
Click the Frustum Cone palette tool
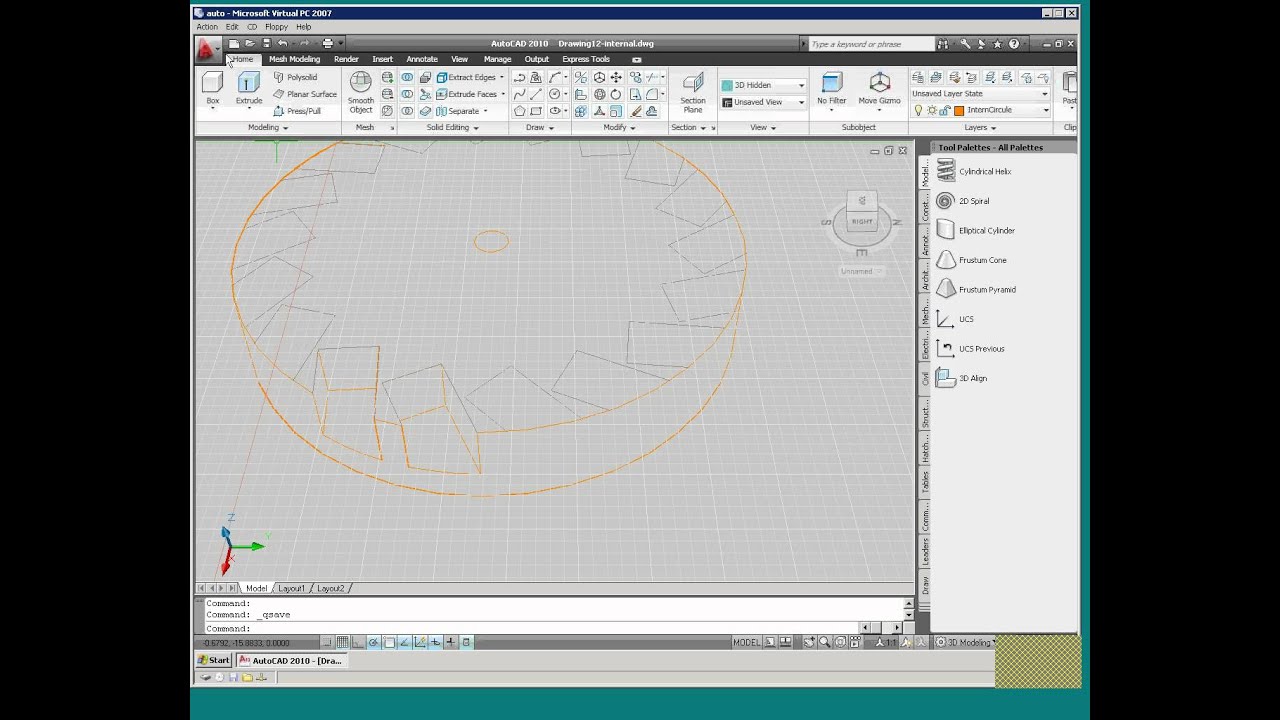pyautogui.click(x=972, y=260)
